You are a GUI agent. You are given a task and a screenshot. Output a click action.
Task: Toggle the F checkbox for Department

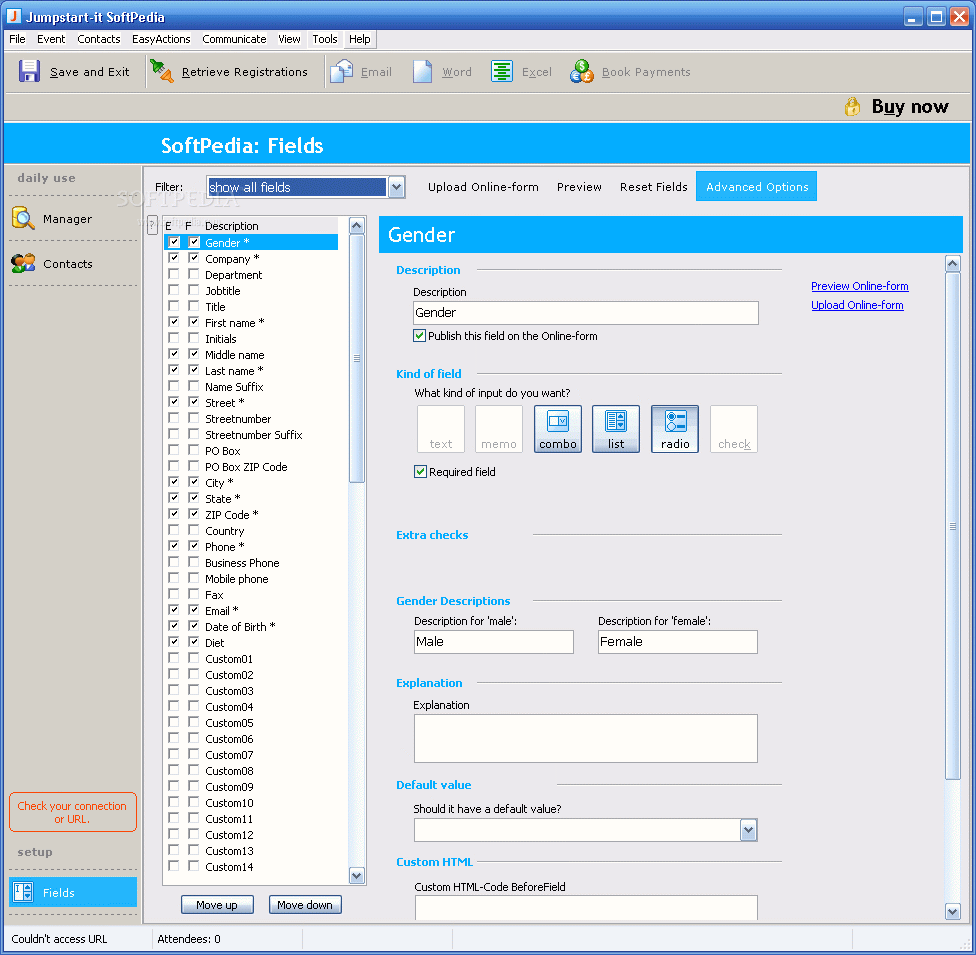194,274
